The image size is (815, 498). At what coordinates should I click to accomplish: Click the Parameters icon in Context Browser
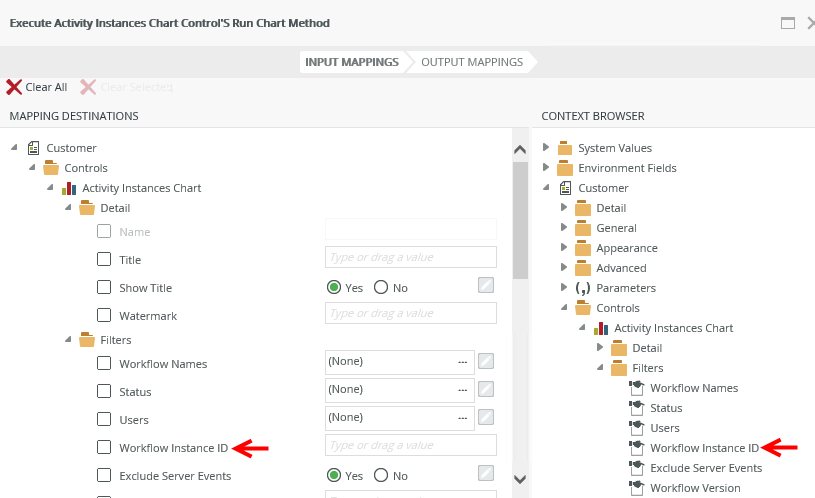pyautogui.click(x=583, y=288)
